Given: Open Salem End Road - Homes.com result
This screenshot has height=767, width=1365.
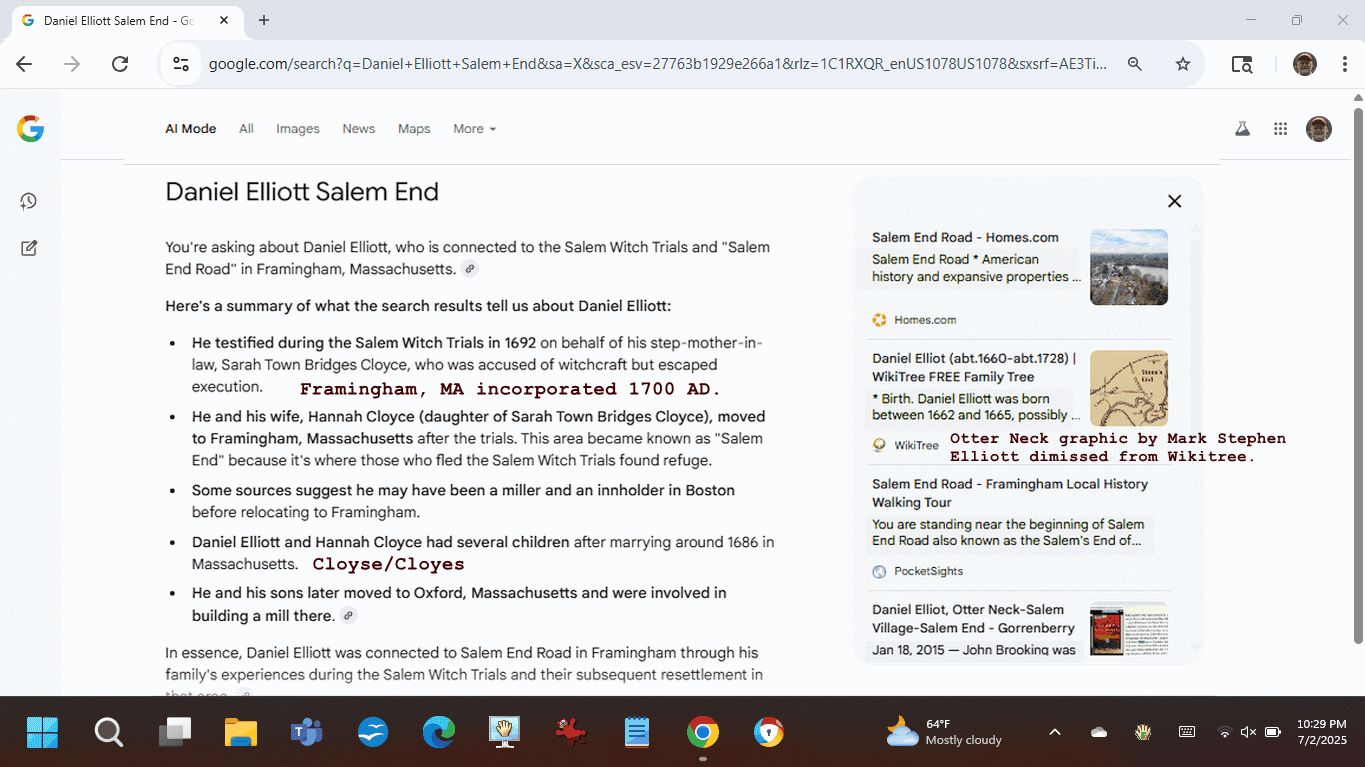Looking at the screenshot, I should (965, 237).
